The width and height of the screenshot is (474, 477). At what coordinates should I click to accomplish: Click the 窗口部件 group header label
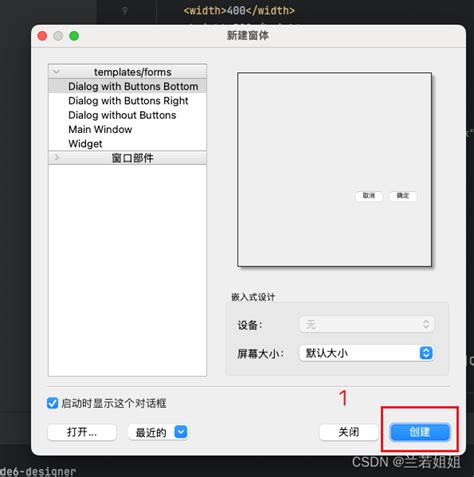pyautogui.click(x=132, y=158)
